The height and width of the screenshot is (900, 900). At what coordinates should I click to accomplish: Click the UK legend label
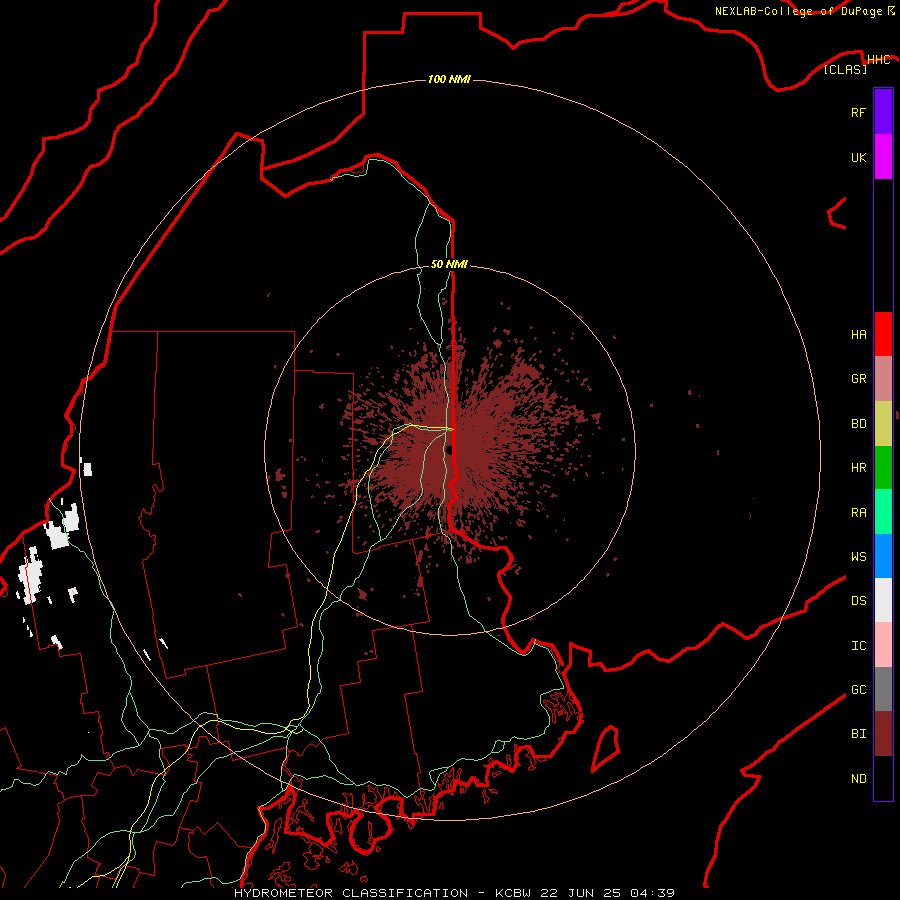pyautogui.click(x=858, y=157)
